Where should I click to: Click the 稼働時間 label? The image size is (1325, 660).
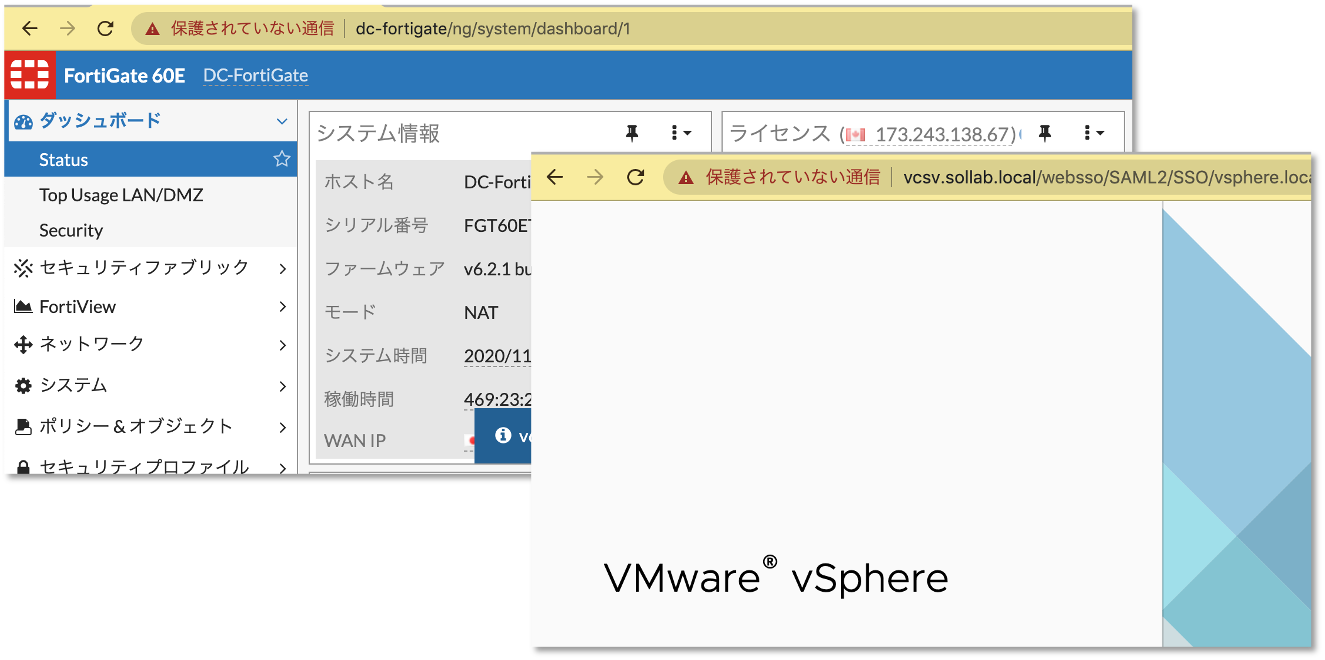tap(359, 399)
